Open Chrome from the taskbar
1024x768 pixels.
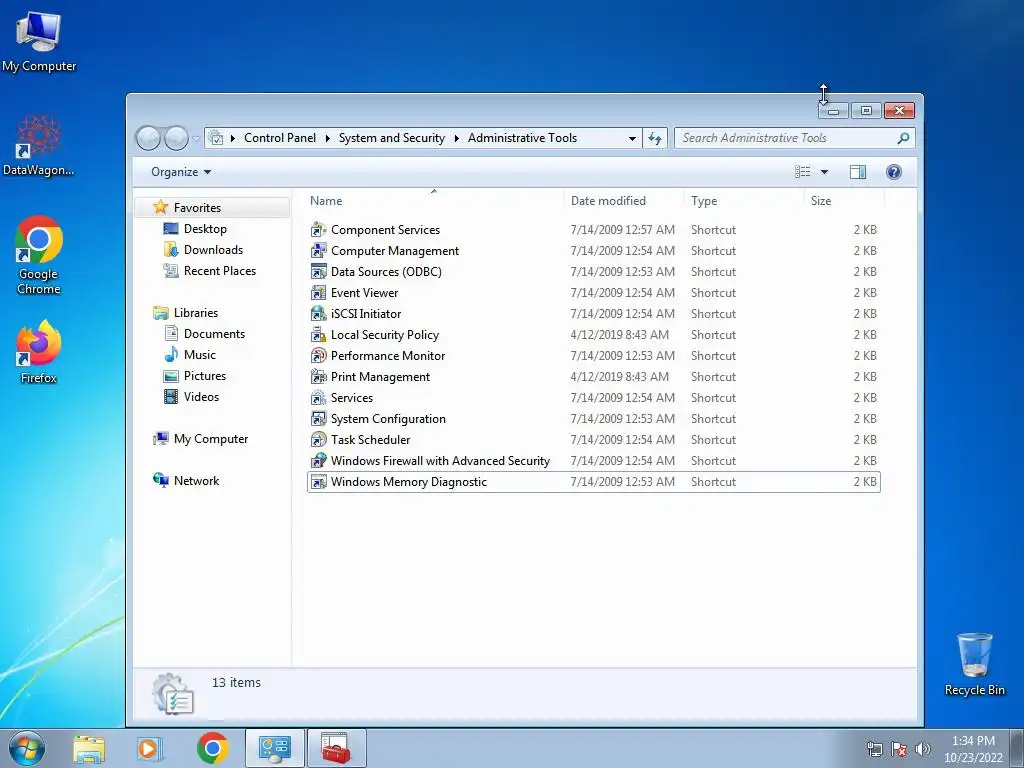pyautogui.click(x=212, y=748)
